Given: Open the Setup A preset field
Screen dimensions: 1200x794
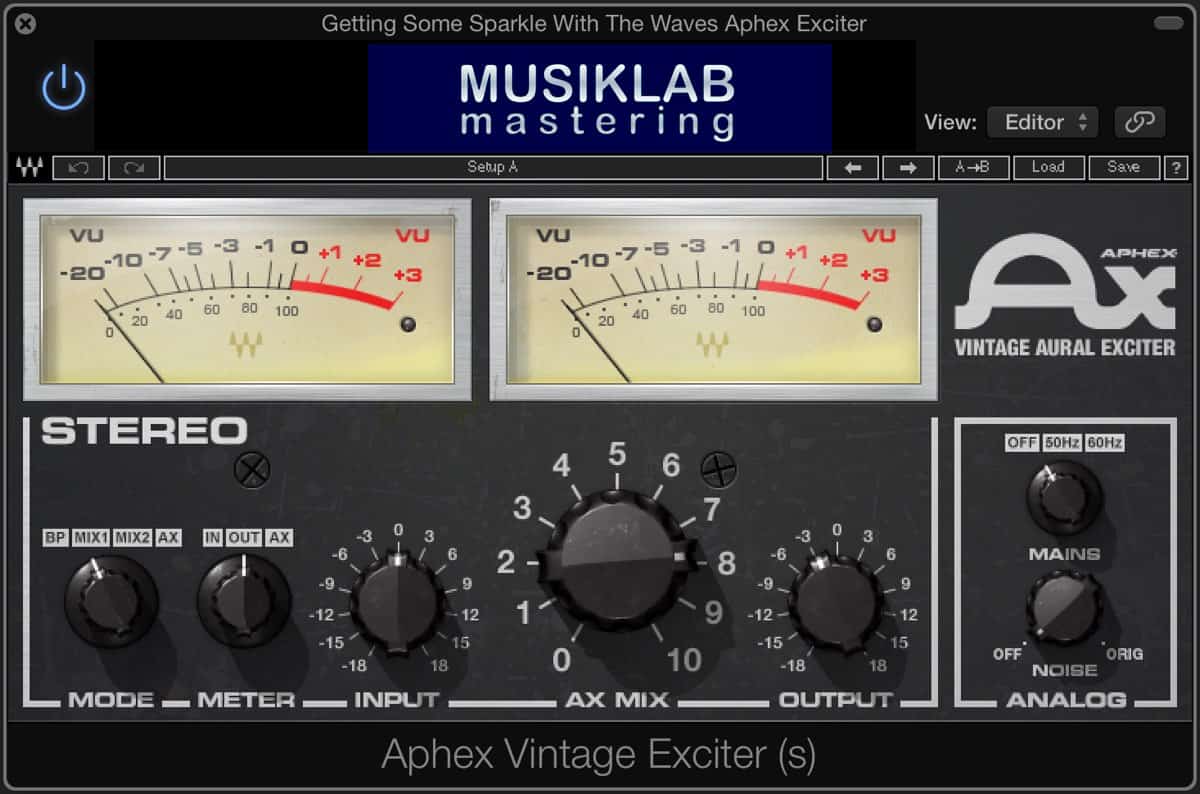Looking at the screenshot, I should pyautogui.click(x=493, y=168).
